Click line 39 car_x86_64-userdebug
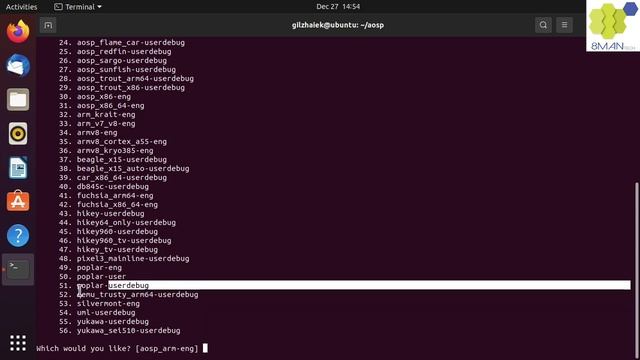 pyautogui.click(x=113, y=177)
